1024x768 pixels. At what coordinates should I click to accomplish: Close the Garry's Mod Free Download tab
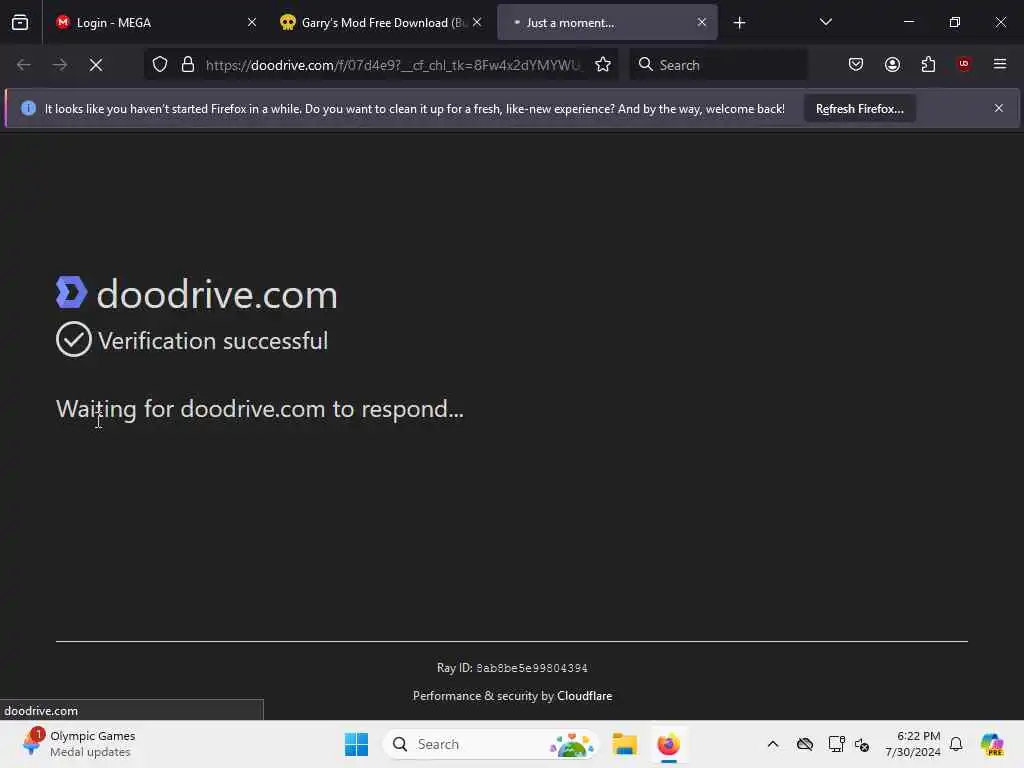(x=477, y=22)
